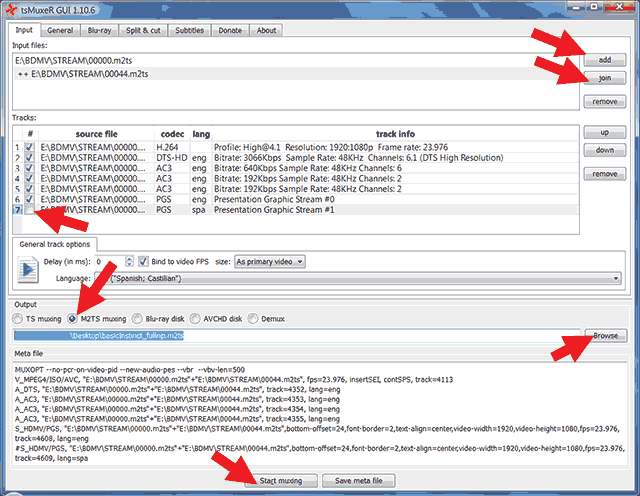Switch to the General tab

[x=60, y=31]
